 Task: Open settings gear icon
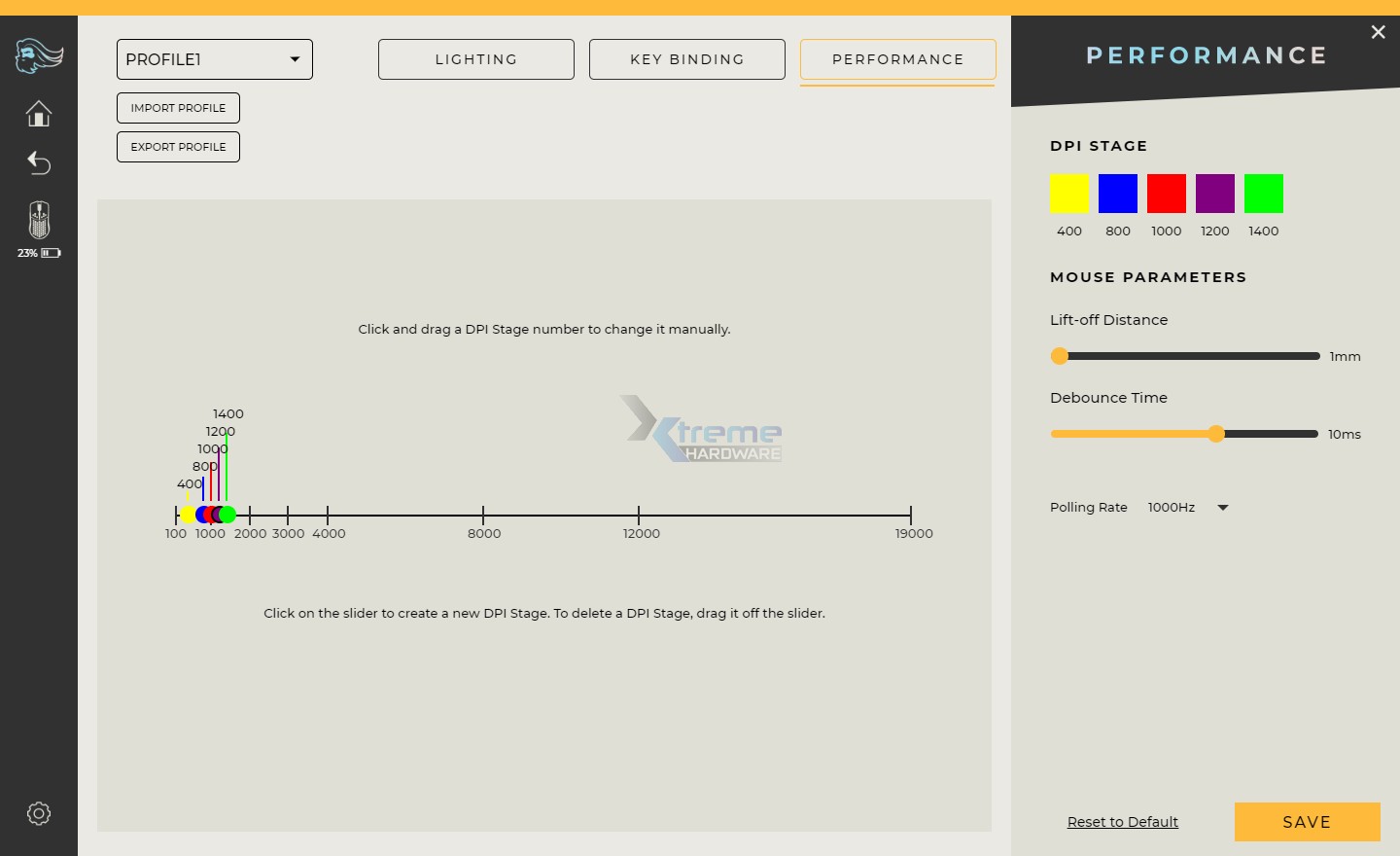[39, 813]
